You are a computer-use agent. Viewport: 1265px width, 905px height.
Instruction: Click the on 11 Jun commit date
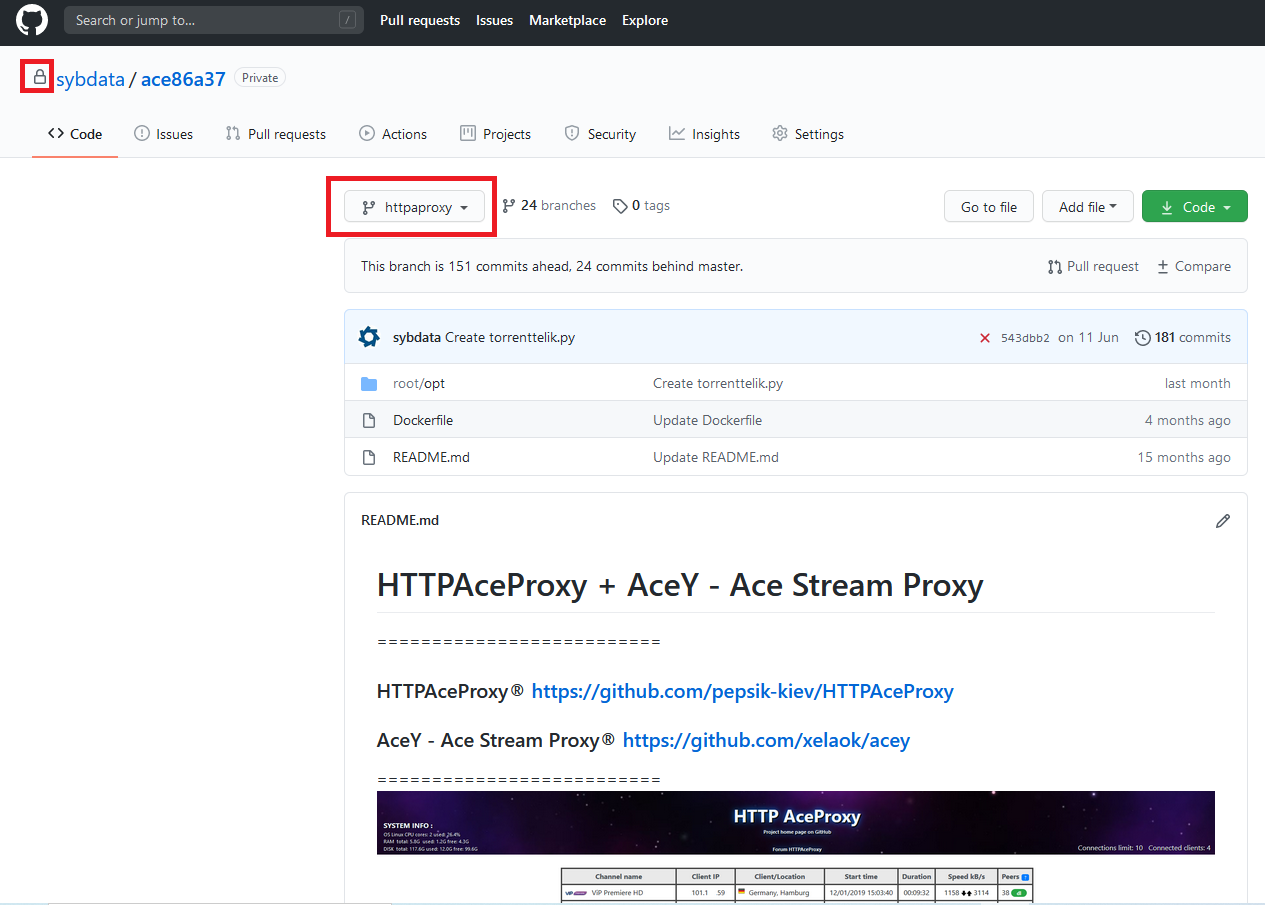point(1088,337)
